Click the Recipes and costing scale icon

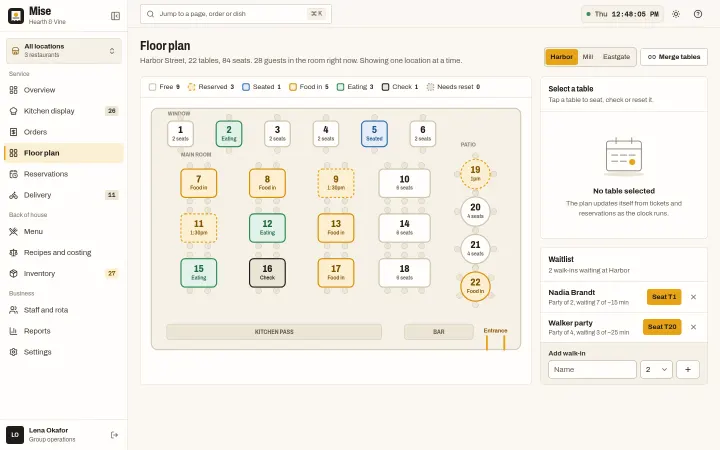tap(13, 253)
